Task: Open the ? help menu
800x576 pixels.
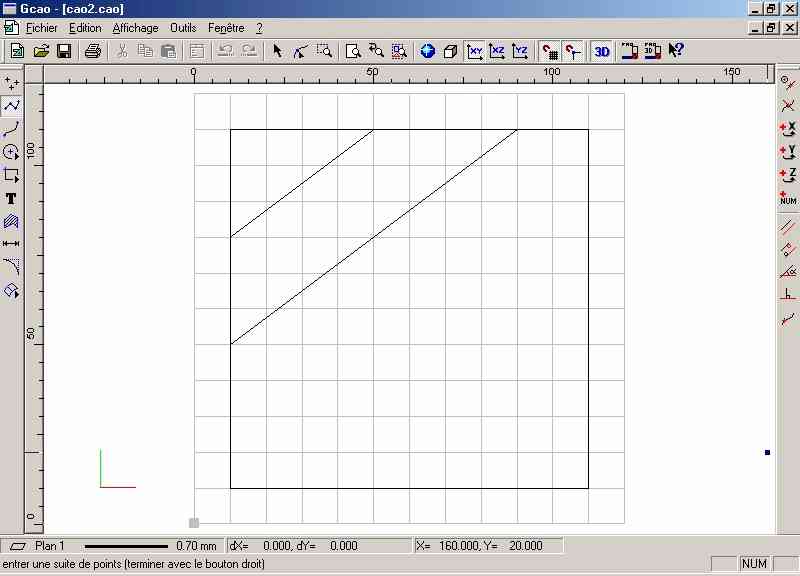Action: point(259,28)
